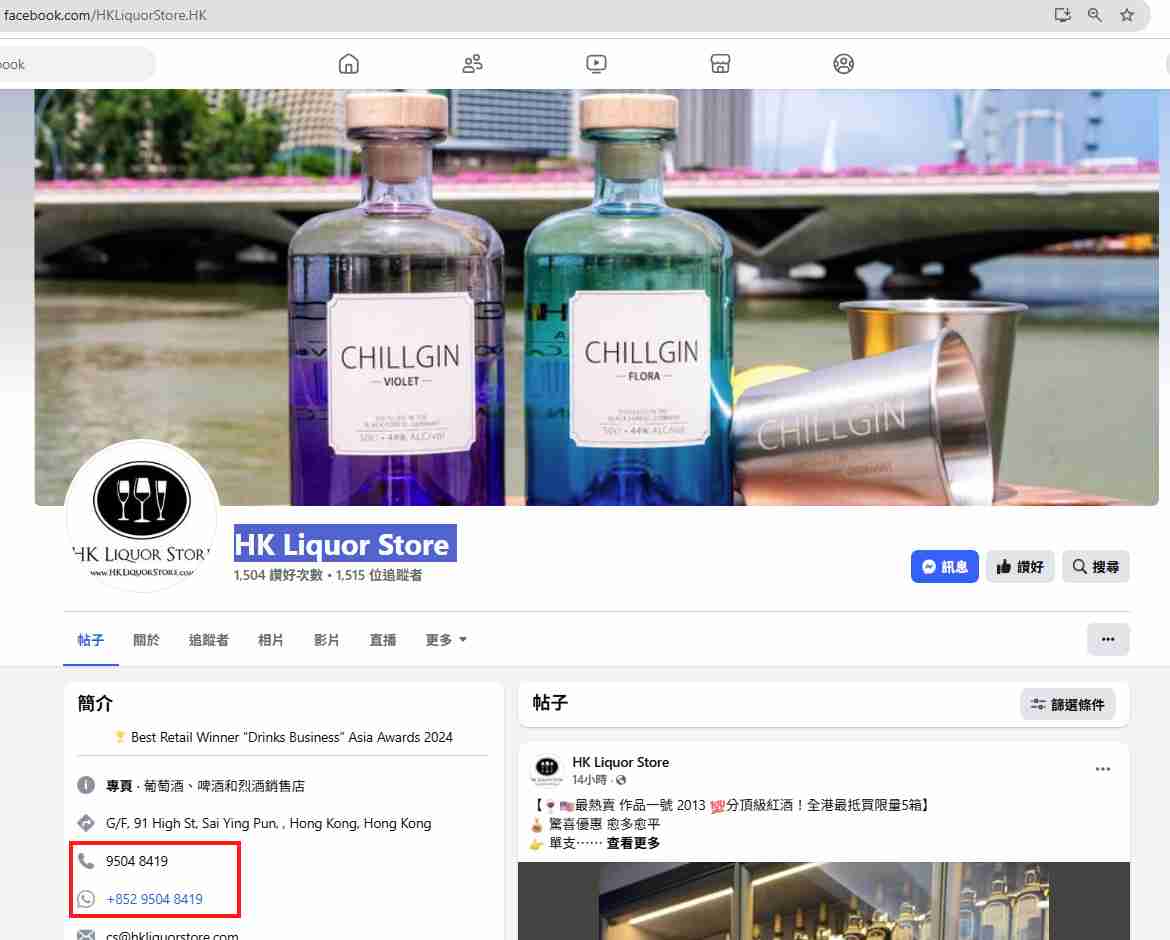Click the Chillgin cover photo
This screenshot has height=940, width=1170.
596,297
